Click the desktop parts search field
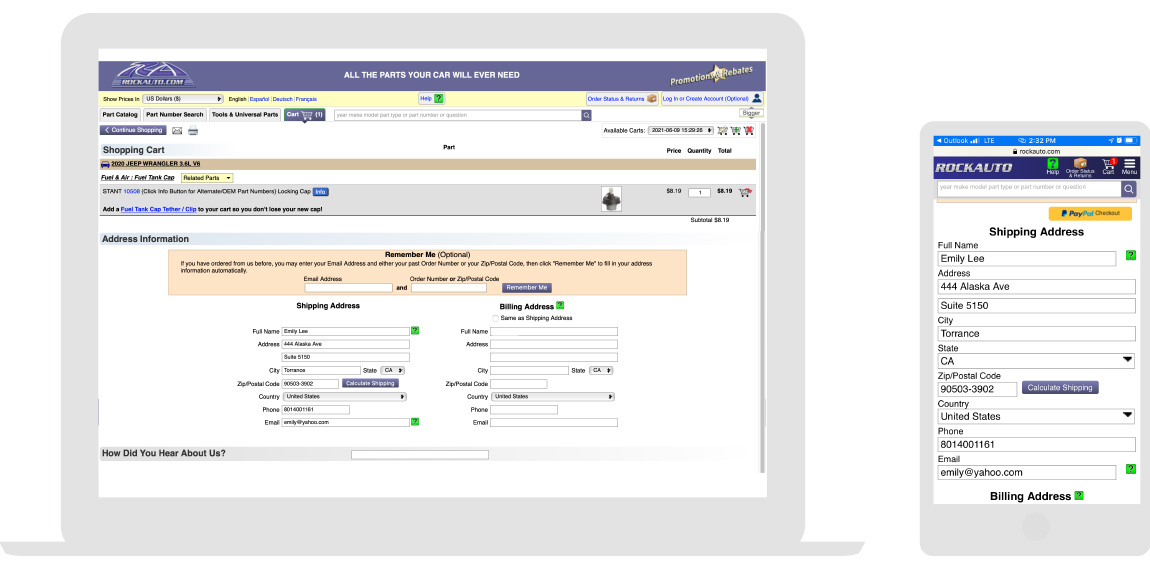Viewport: 1150px width, 578px height. point(458,115)
